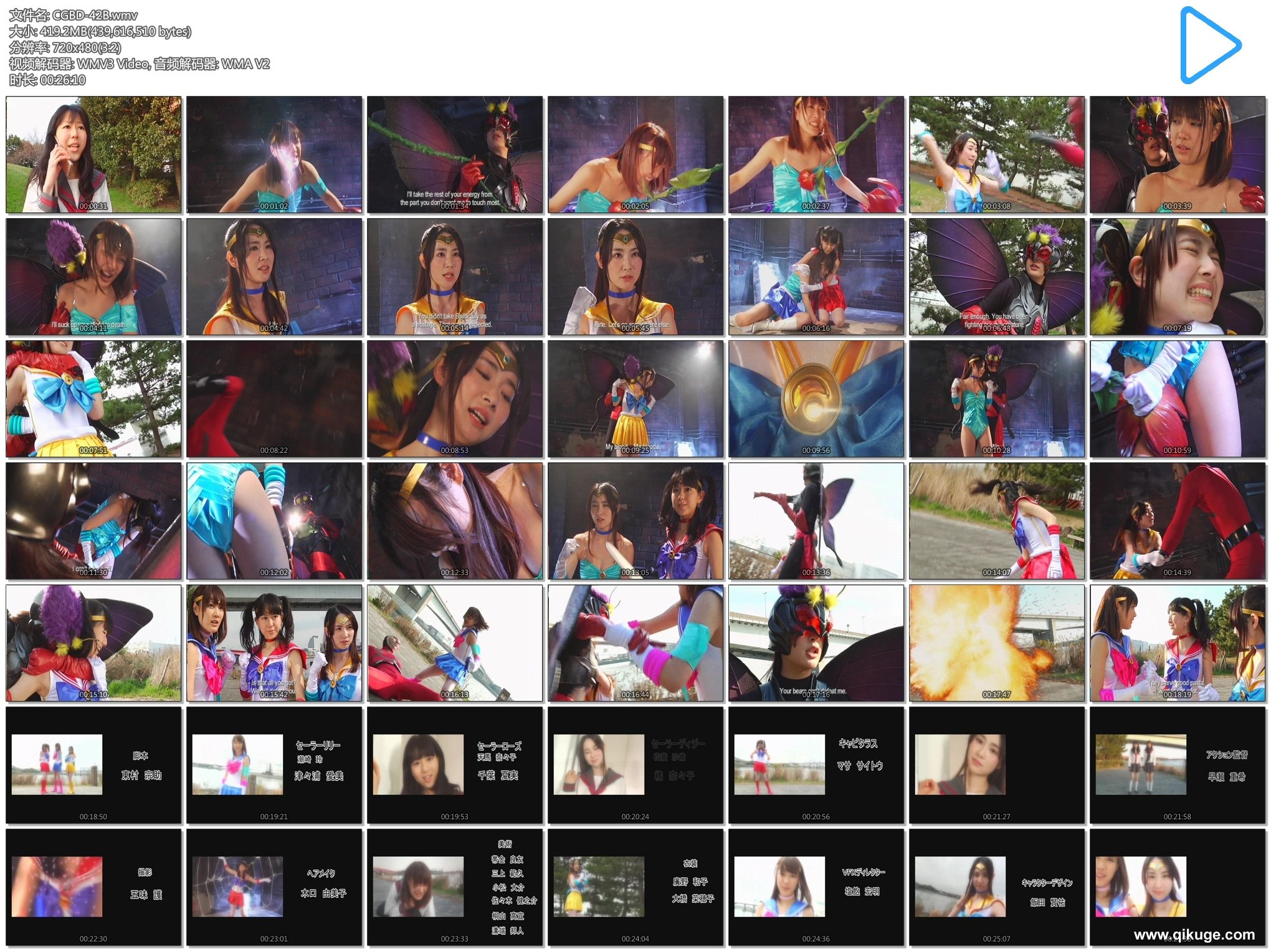
Task: Select the credits thumbnail at 00:23:01
Action: 274,887
